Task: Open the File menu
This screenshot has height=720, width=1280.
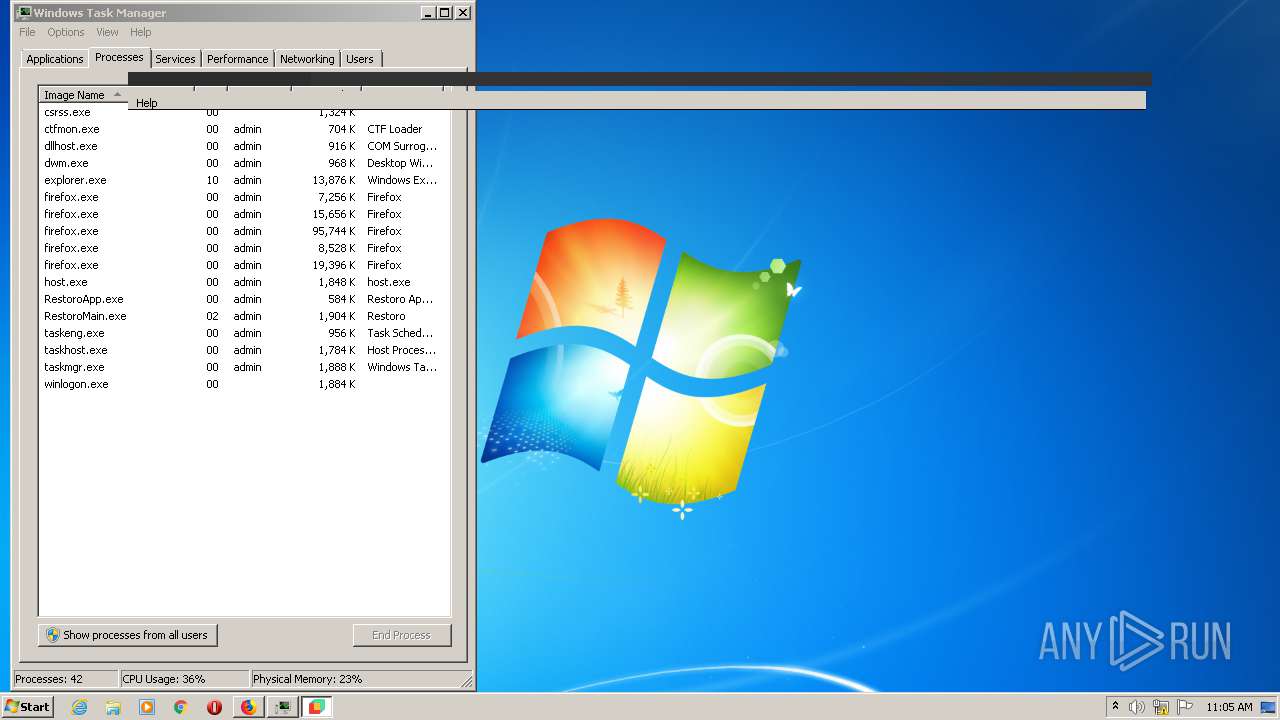Action: pos(27,32)
